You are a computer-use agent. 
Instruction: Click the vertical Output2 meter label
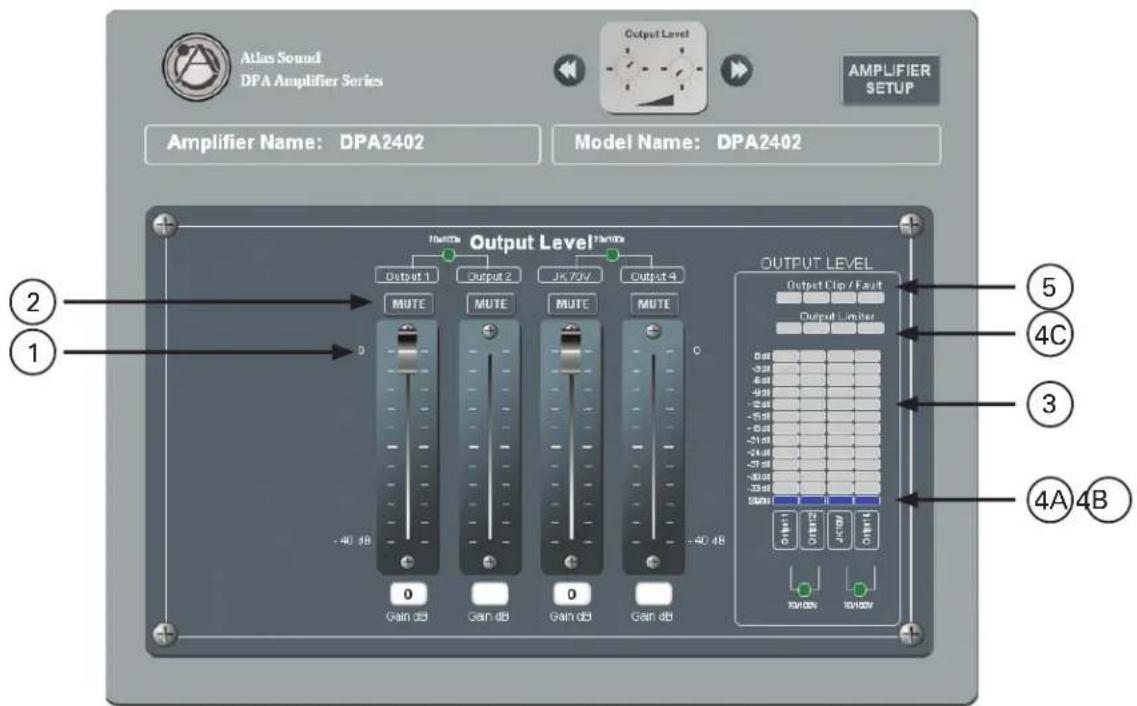pyautogui.click(x=812, y=530)
